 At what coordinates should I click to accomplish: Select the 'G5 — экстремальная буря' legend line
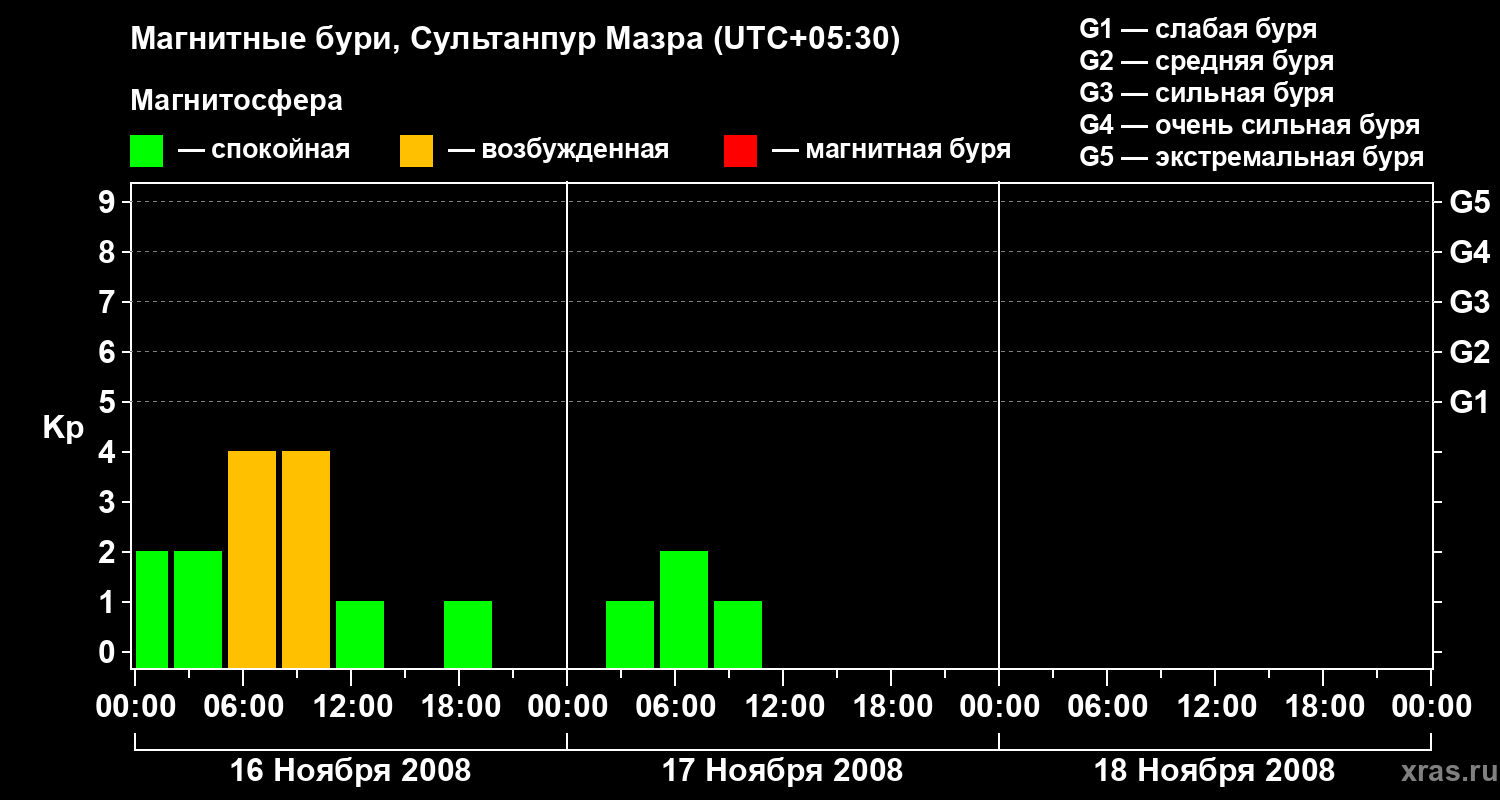(1252, 157)
